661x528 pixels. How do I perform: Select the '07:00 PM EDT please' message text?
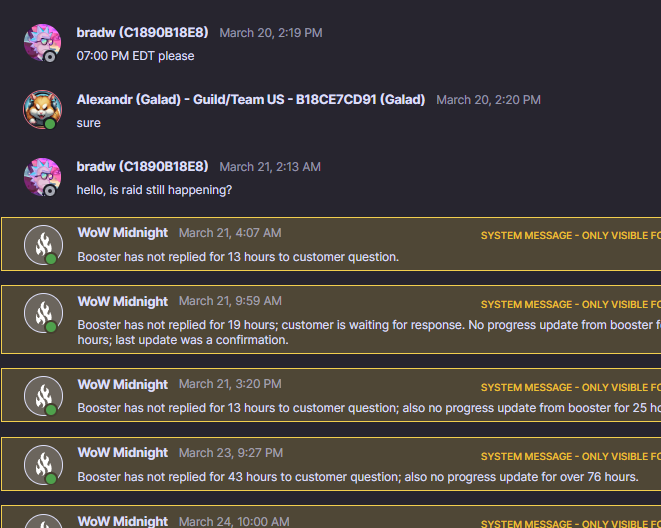[135, 56]
